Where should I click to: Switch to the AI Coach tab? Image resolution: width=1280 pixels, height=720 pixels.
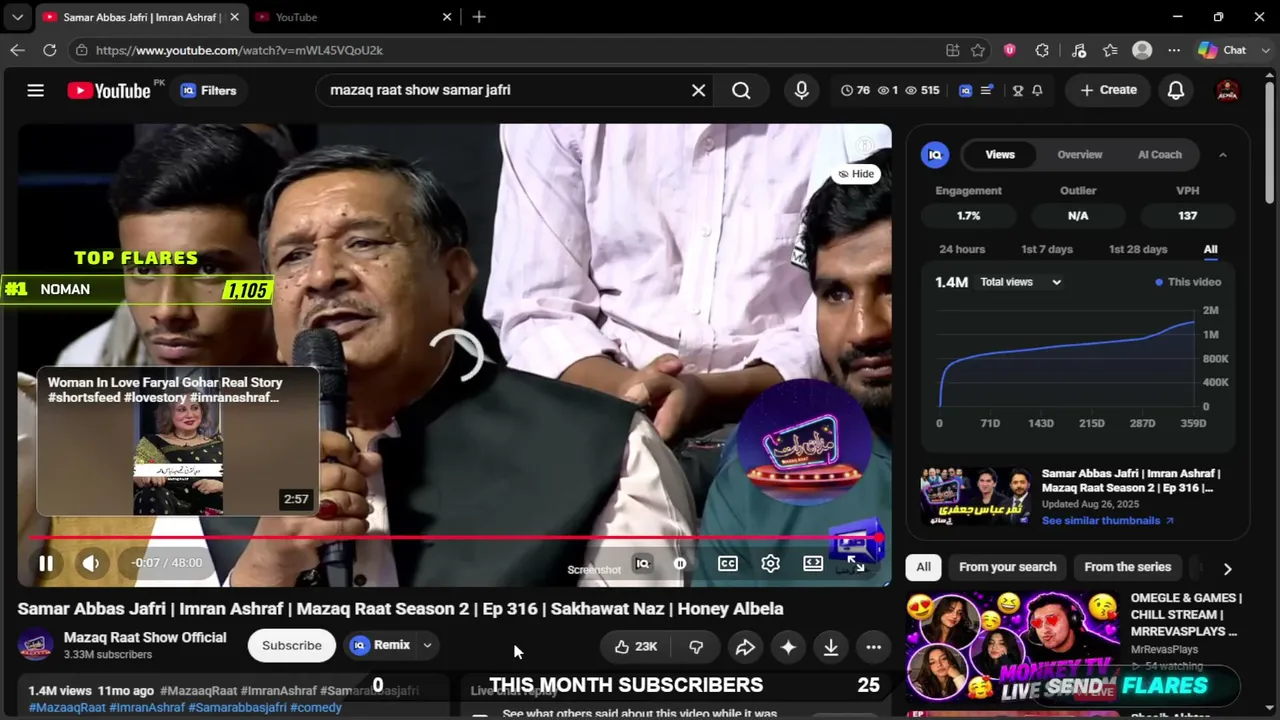pos(1160,154)
